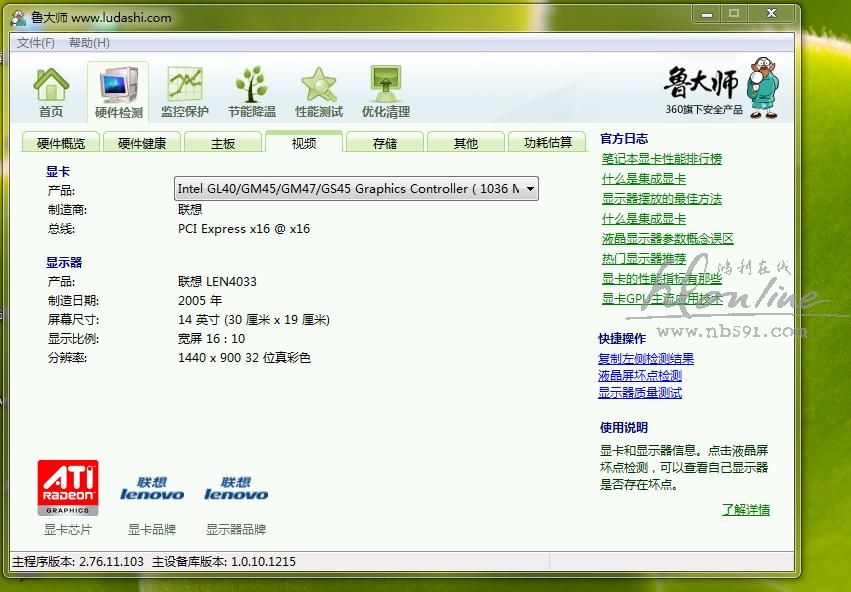The image size is (851, 592).
Task: Open the 笔记本显卡性能排行榜 article link
Action: (x=662, y=159)
